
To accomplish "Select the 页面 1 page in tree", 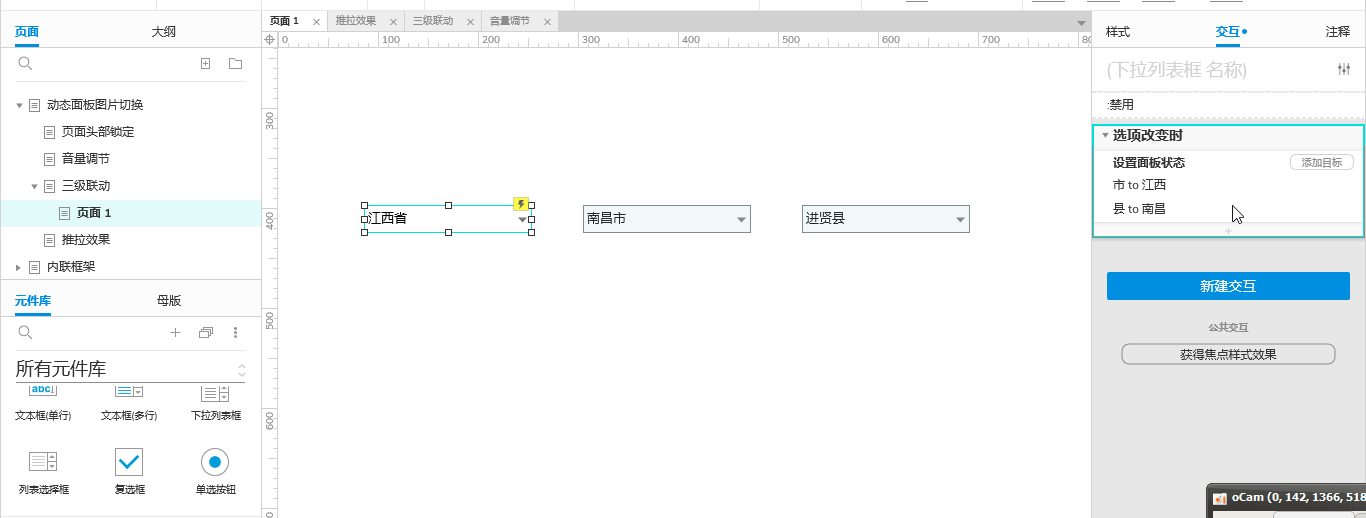I will pos(94,213).
